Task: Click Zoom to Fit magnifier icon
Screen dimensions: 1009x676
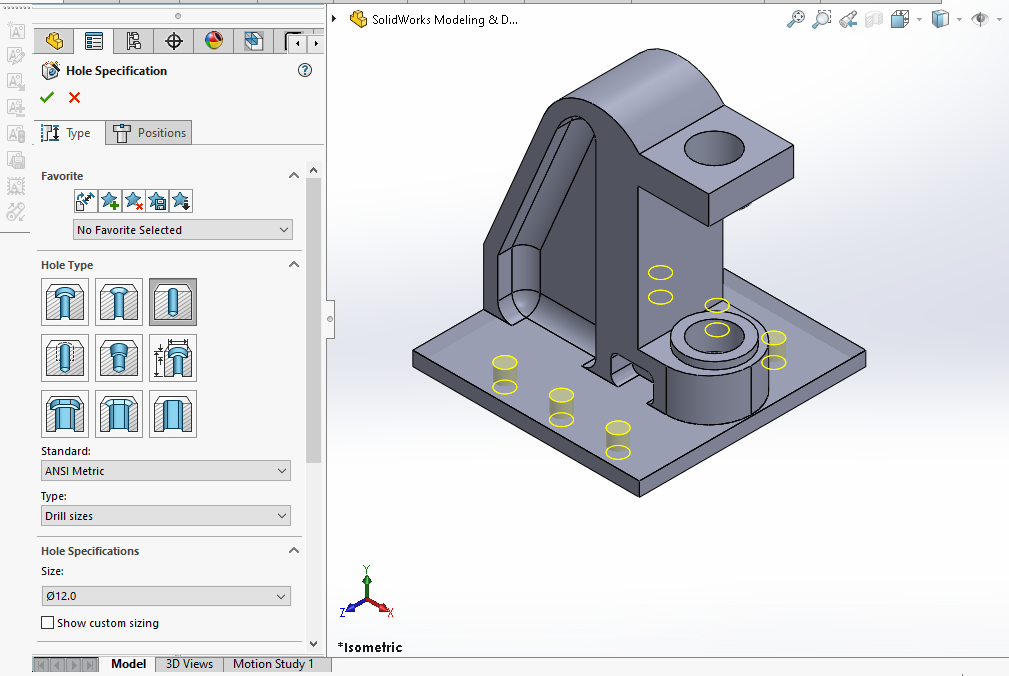Action: click(x=796, y=19)
